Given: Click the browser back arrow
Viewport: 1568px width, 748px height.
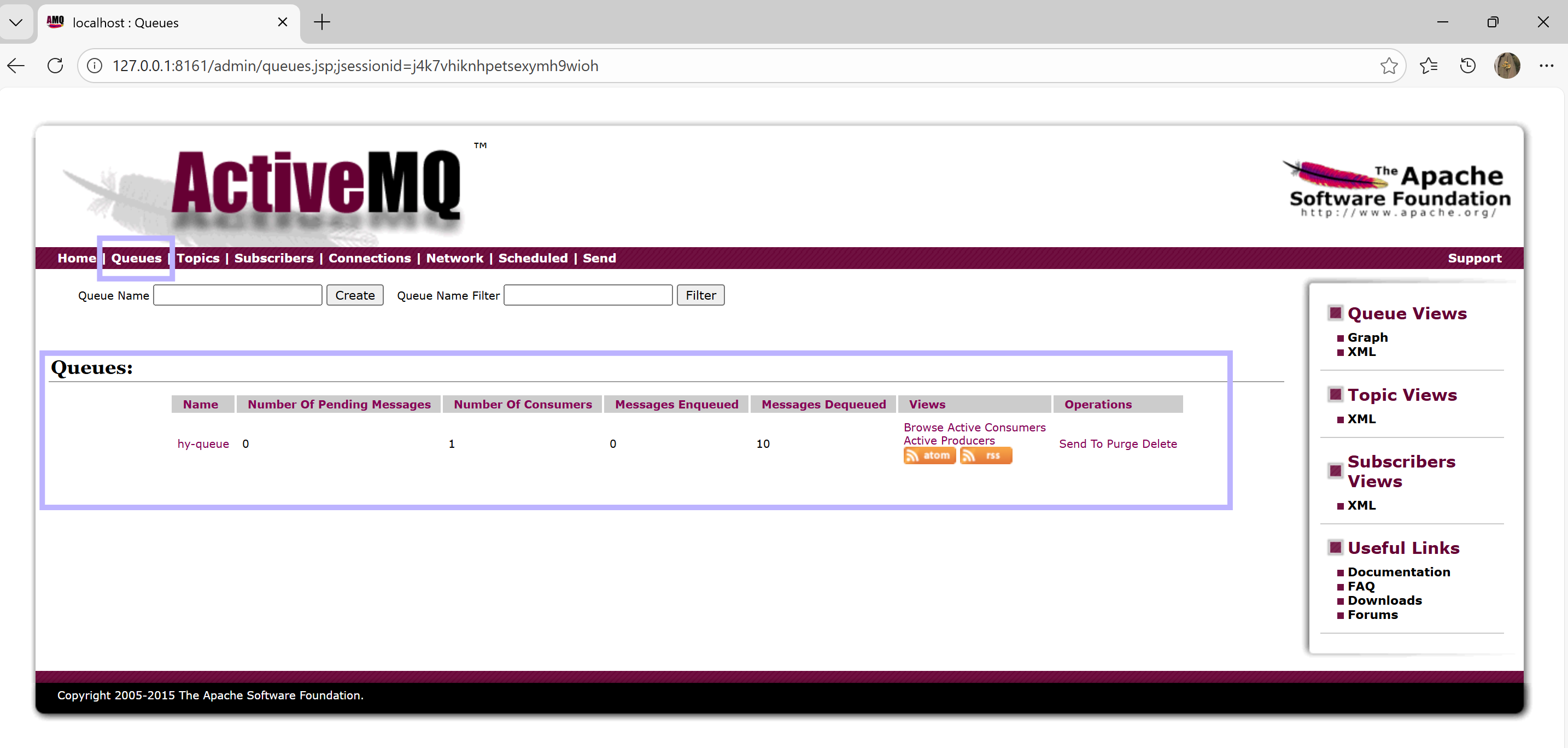Looking at the screenshot, I should pyautogui.click(x=16, y=66).
